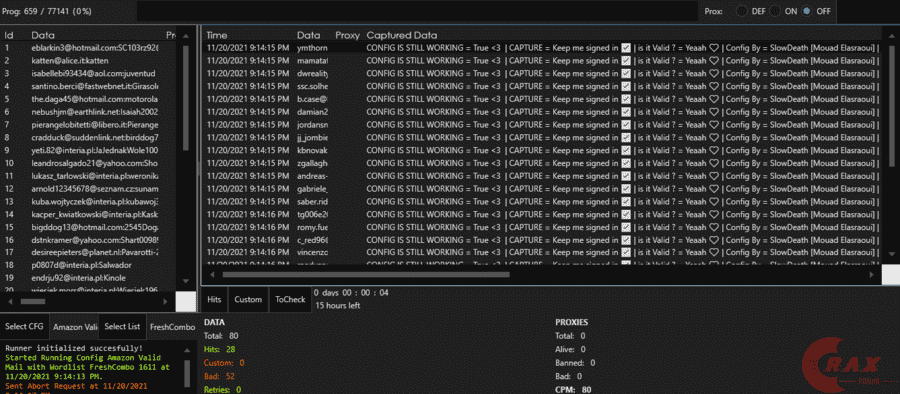Click hits table horizontal scrollbar left arrow
Viewport: 900px width, 394px height.
[x=211, y=275]
